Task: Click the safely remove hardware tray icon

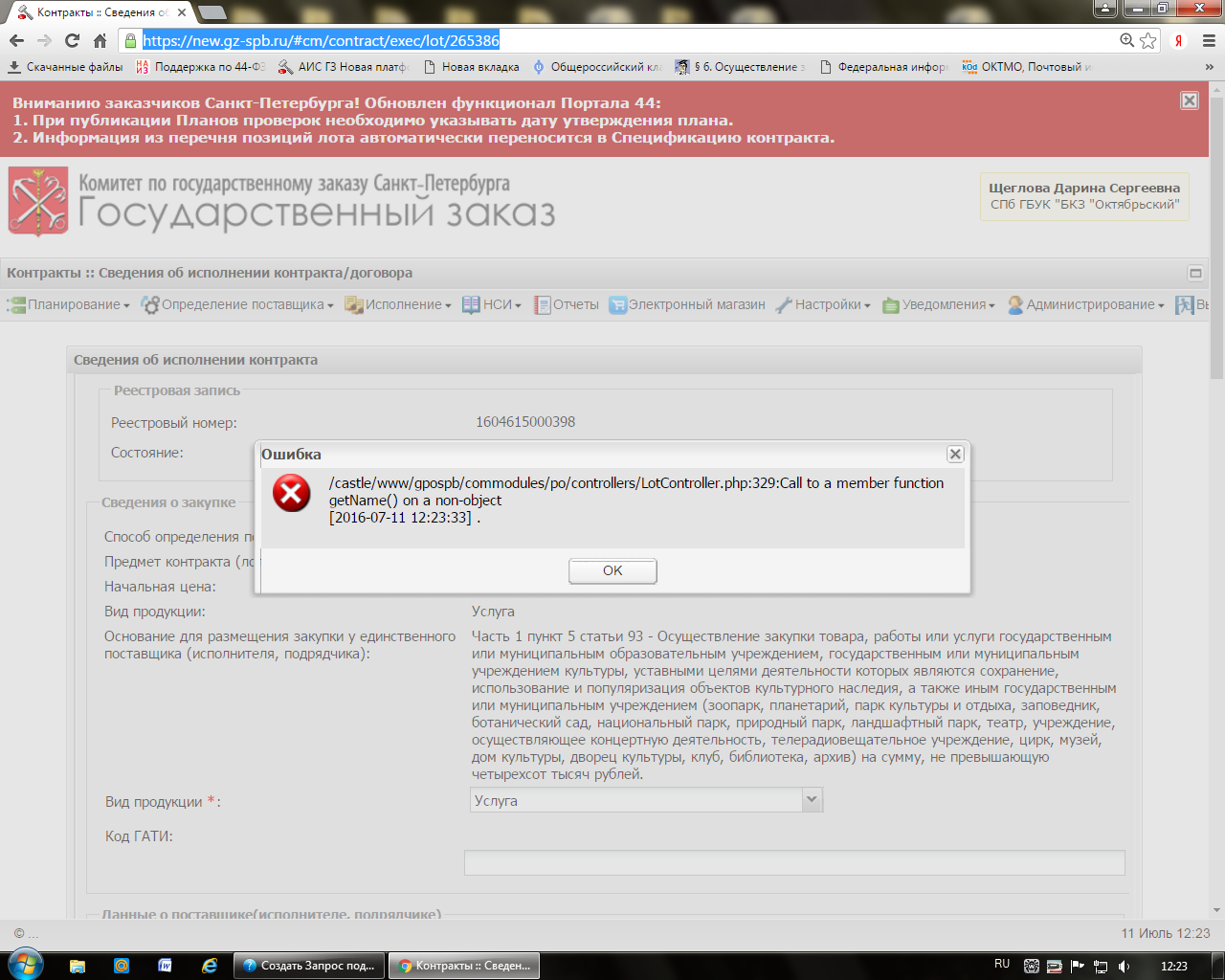Action: point(1055,966)
